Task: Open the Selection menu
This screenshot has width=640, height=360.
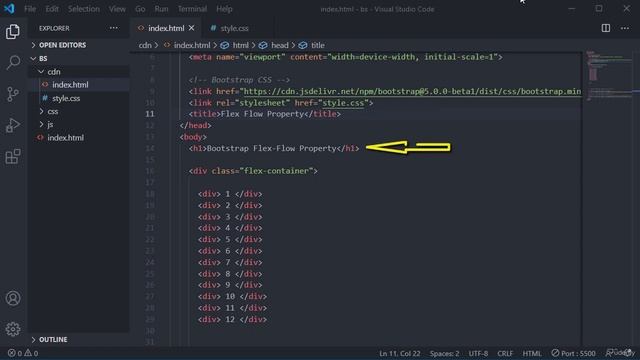Action: click(84, 9)
